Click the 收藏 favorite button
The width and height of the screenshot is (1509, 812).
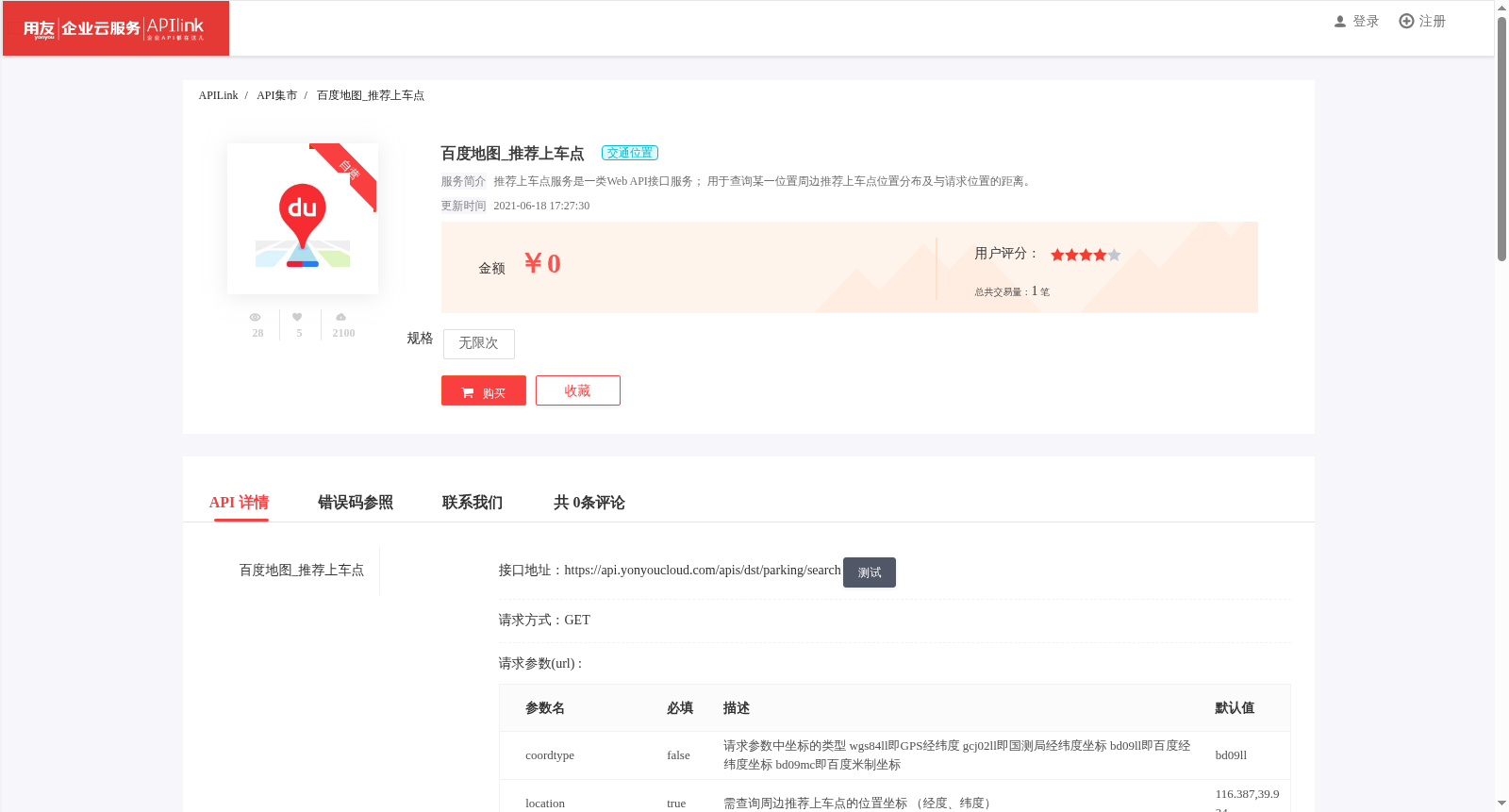pos(578,390)
